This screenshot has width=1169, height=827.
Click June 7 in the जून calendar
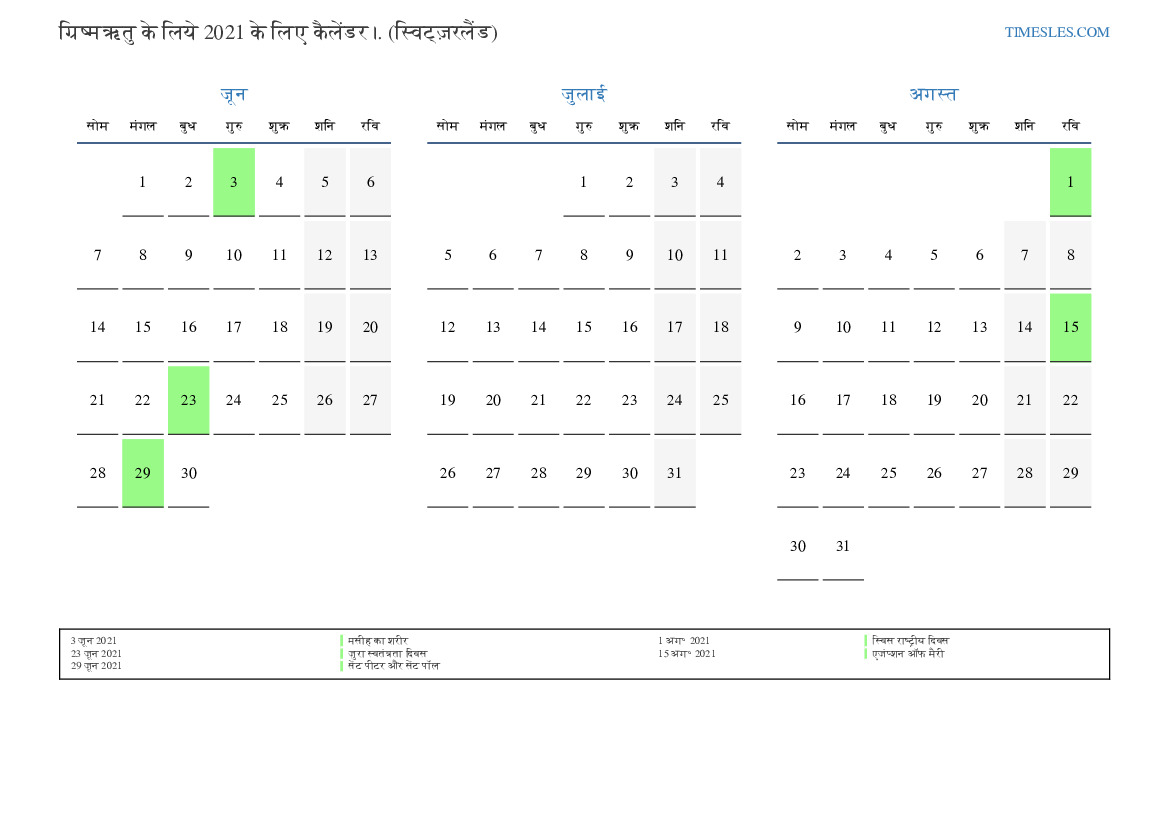tap(98, 255)
